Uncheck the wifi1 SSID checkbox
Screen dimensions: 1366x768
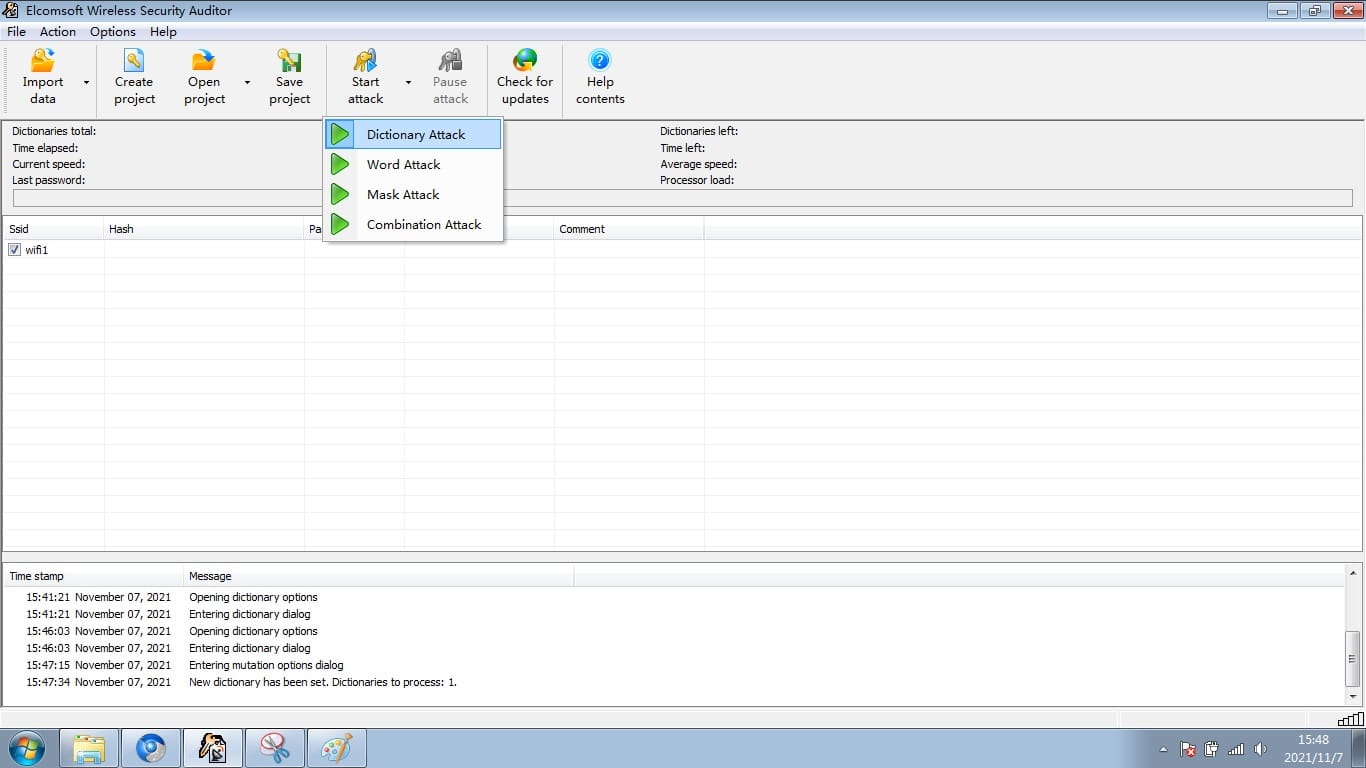(15, 250)
